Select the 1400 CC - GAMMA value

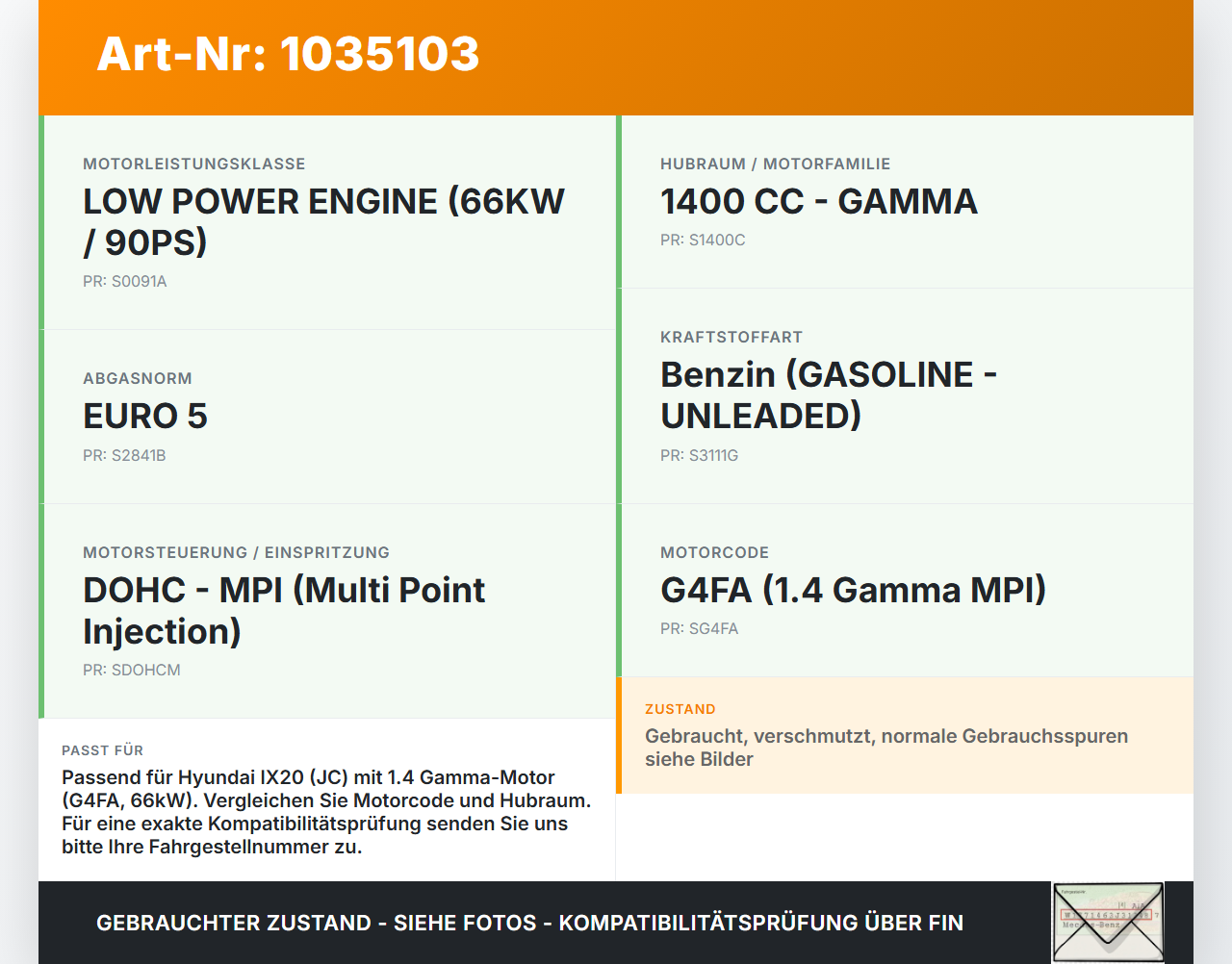(x=819, y=201)
